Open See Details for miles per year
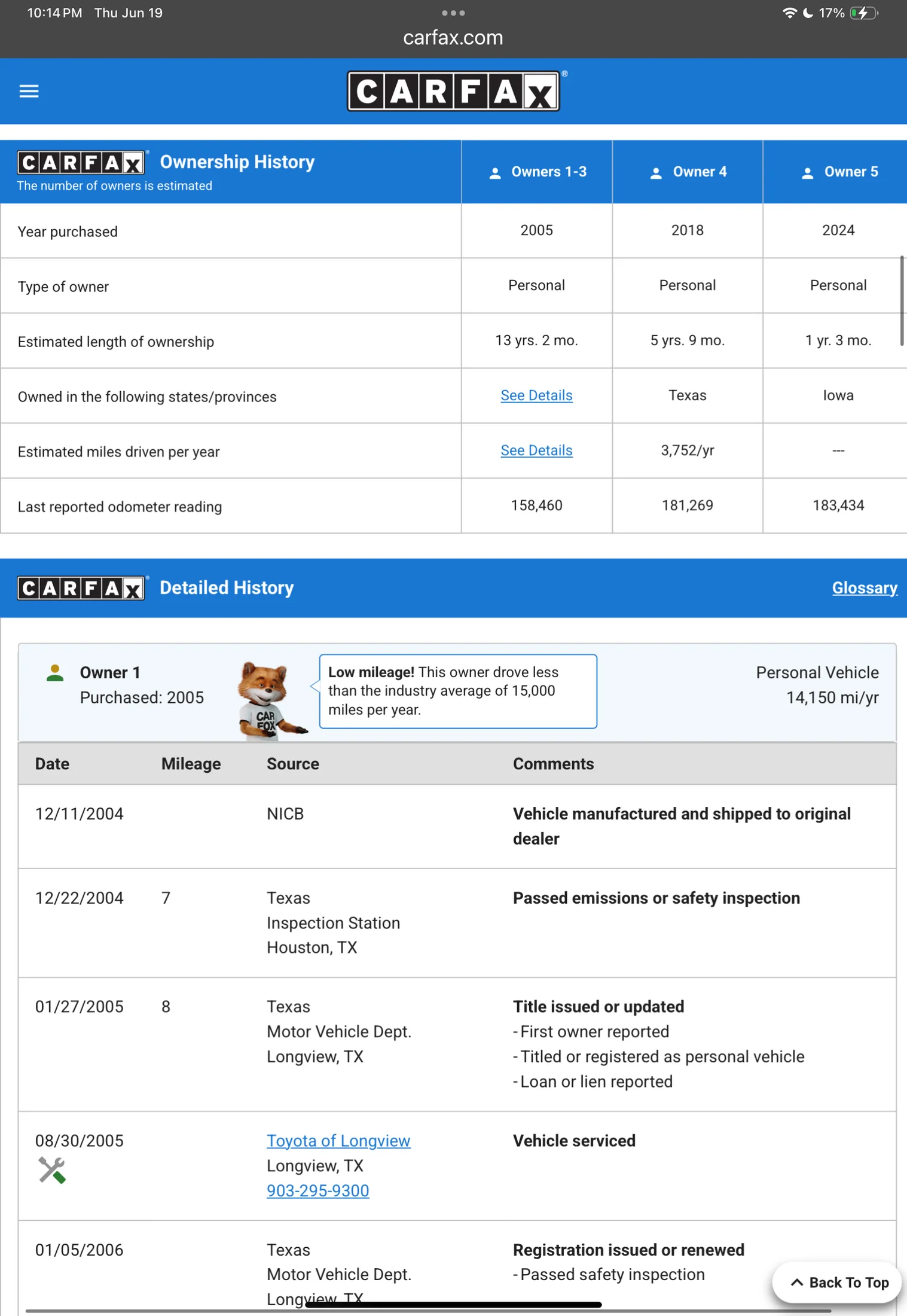 pos(536,450)
